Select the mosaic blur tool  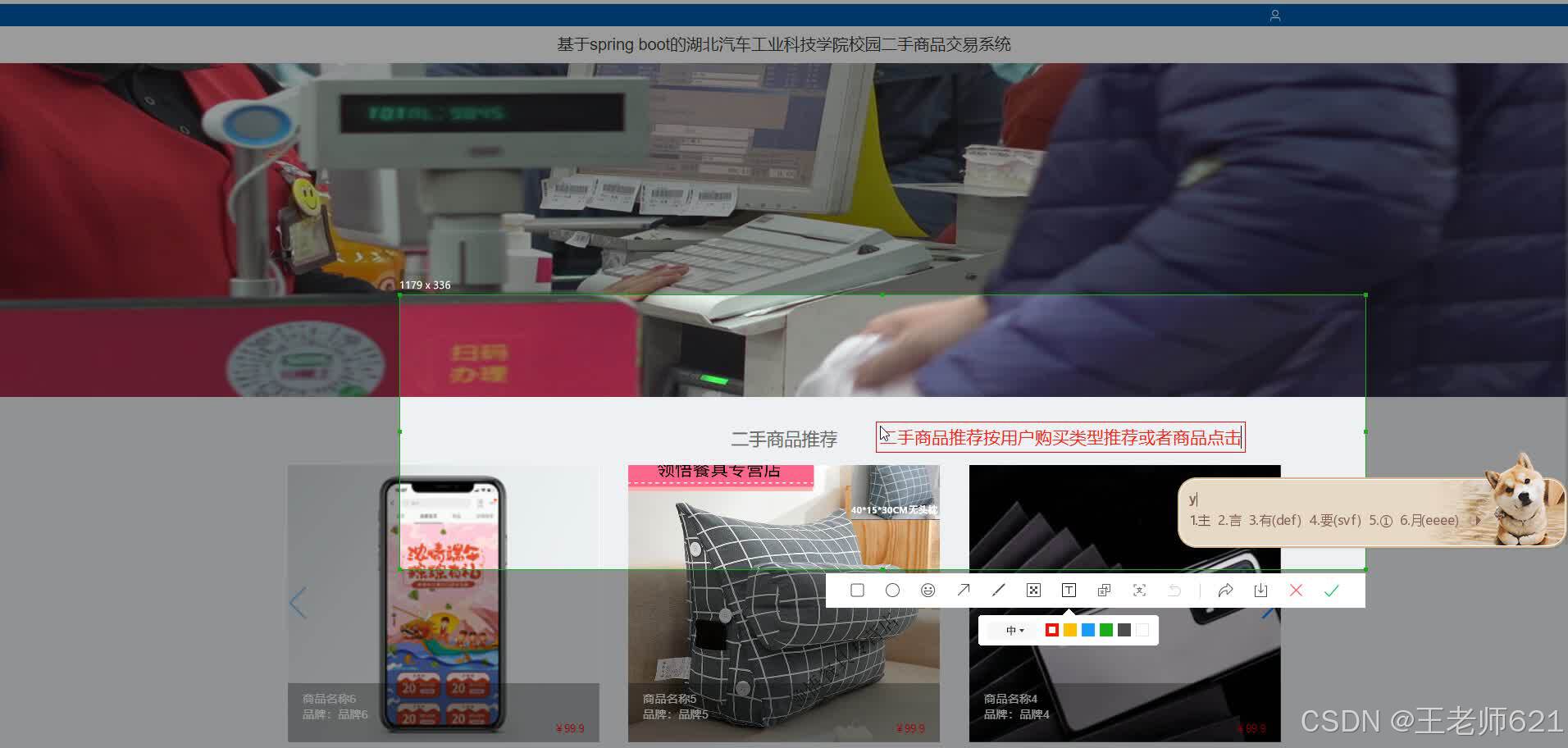tap(1033, 591)
